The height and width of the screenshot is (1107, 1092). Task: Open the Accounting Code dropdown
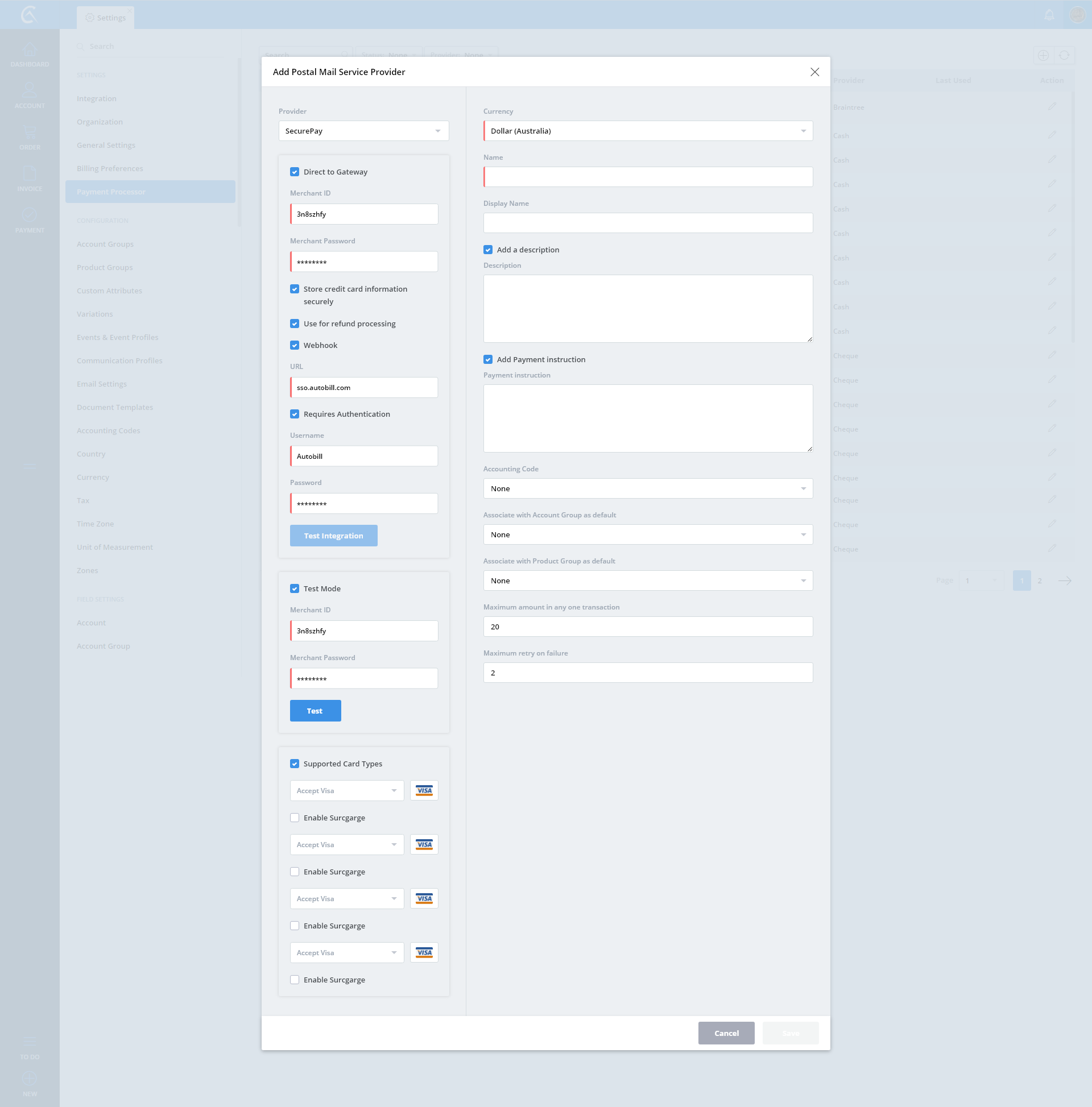pos(648,488)
